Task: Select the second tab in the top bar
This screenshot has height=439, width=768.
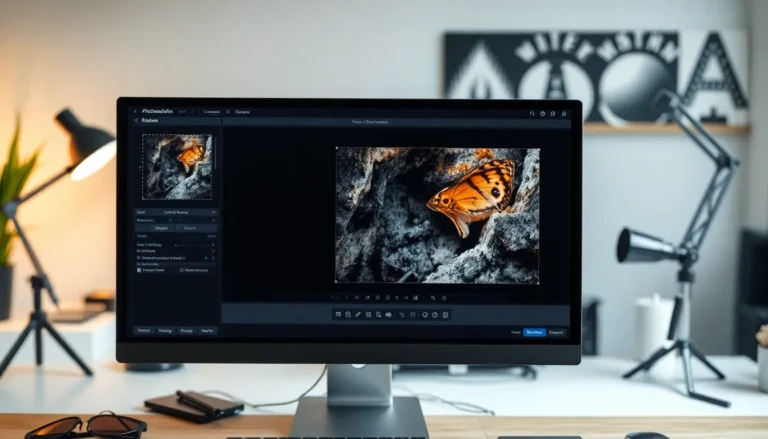Action: 211,112
